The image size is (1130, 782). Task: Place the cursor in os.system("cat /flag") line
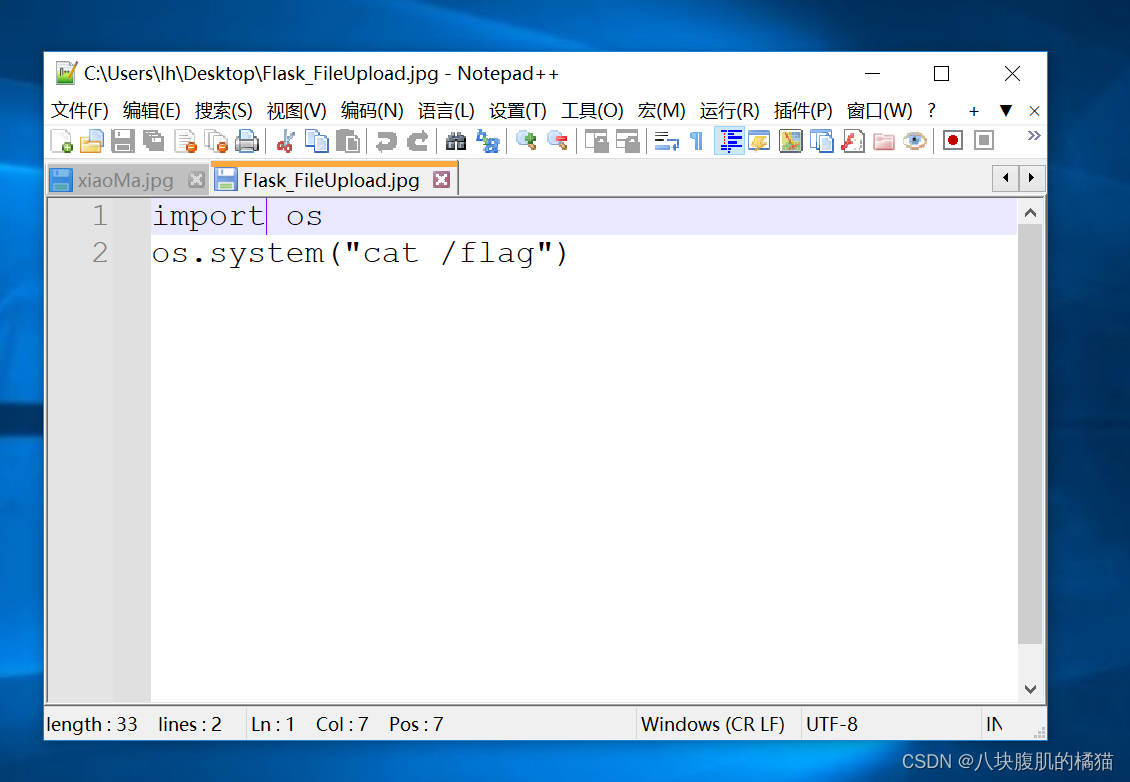360,254
